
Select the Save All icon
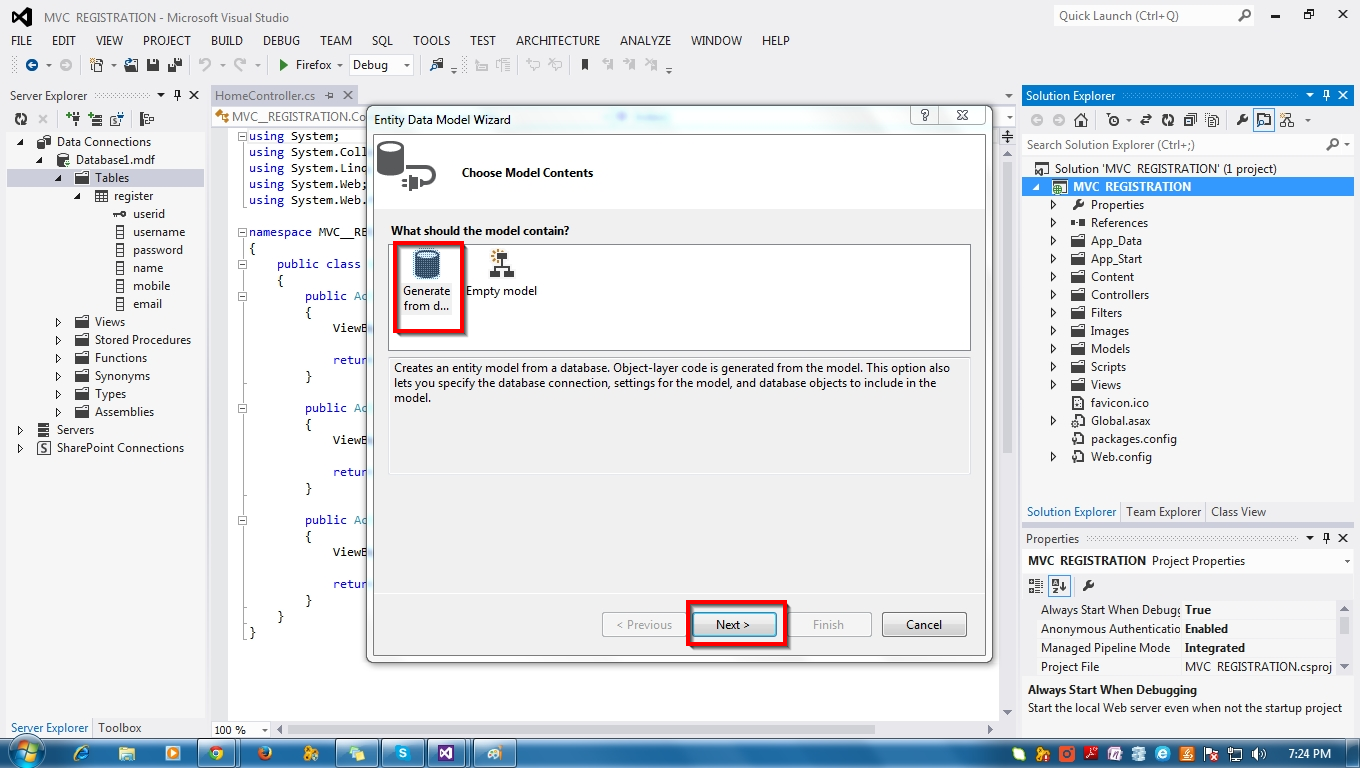click(x=172, y=64)
